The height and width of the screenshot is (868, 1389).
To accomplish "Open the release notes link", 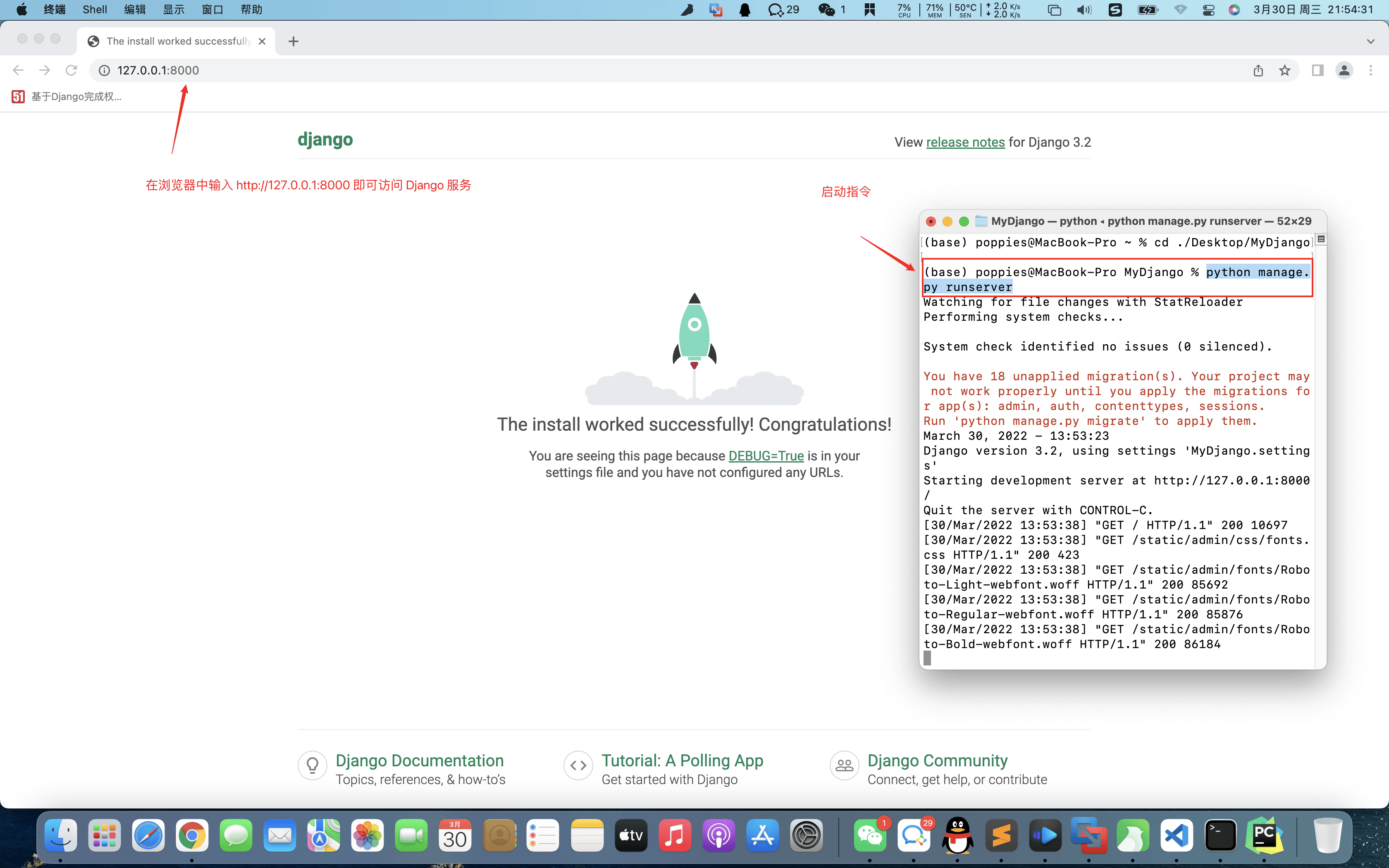I will (965, 142).
